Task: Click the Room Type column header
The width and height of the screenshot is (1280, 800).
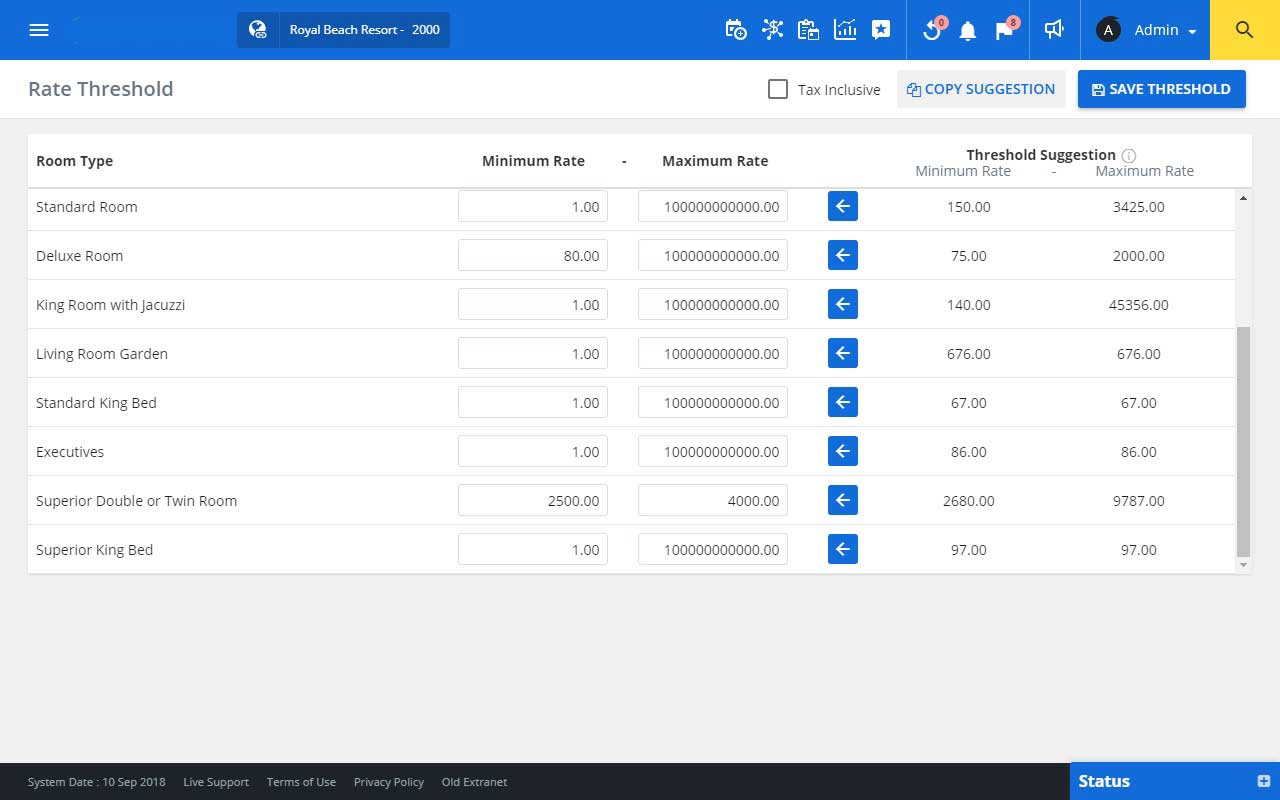Action: 74,161
